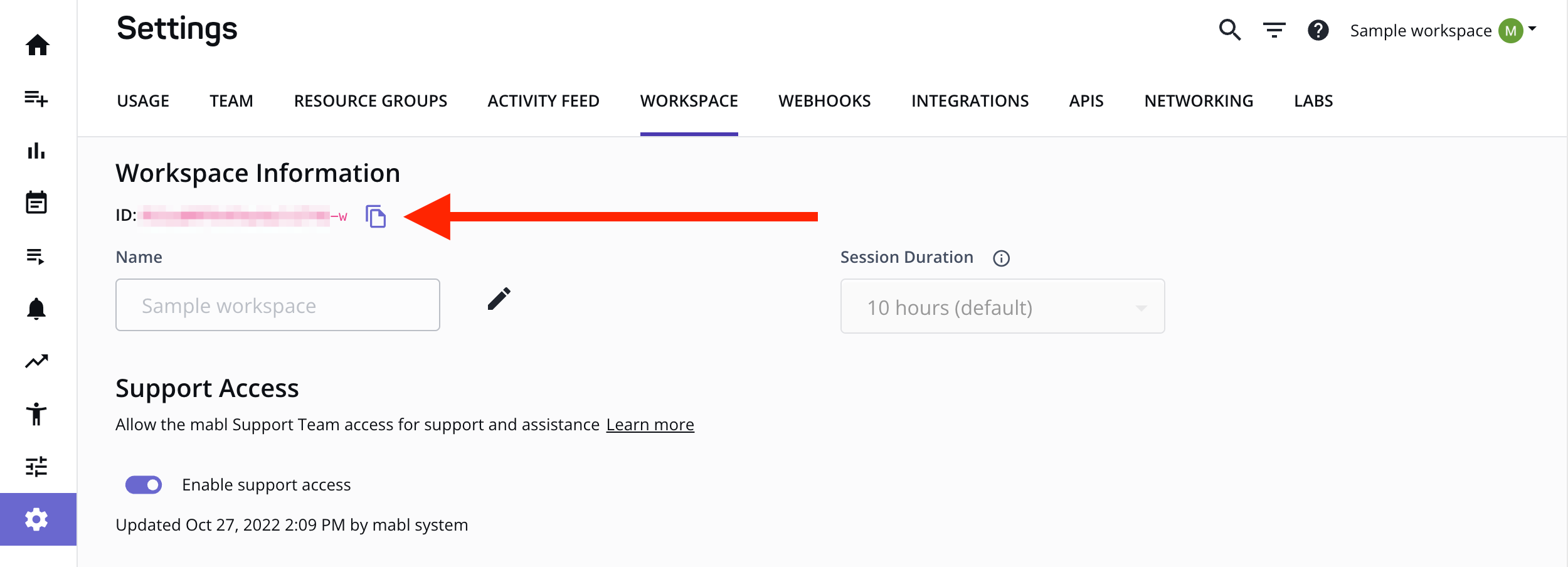This screenshot has height=567, width=1568.
Task: Switch to the WEBHOOKS tab
Action: [824, 100]
